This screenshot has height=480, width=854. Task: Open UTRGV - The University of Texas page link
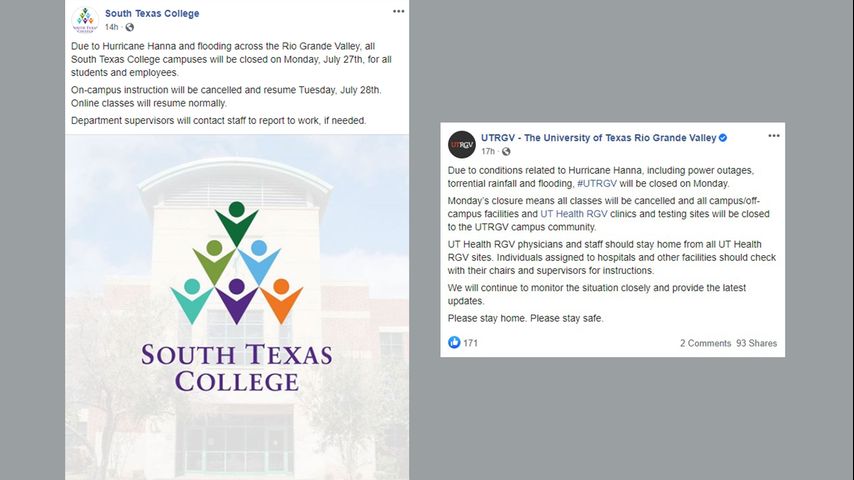pyautogui.click(x=598, y=137)
